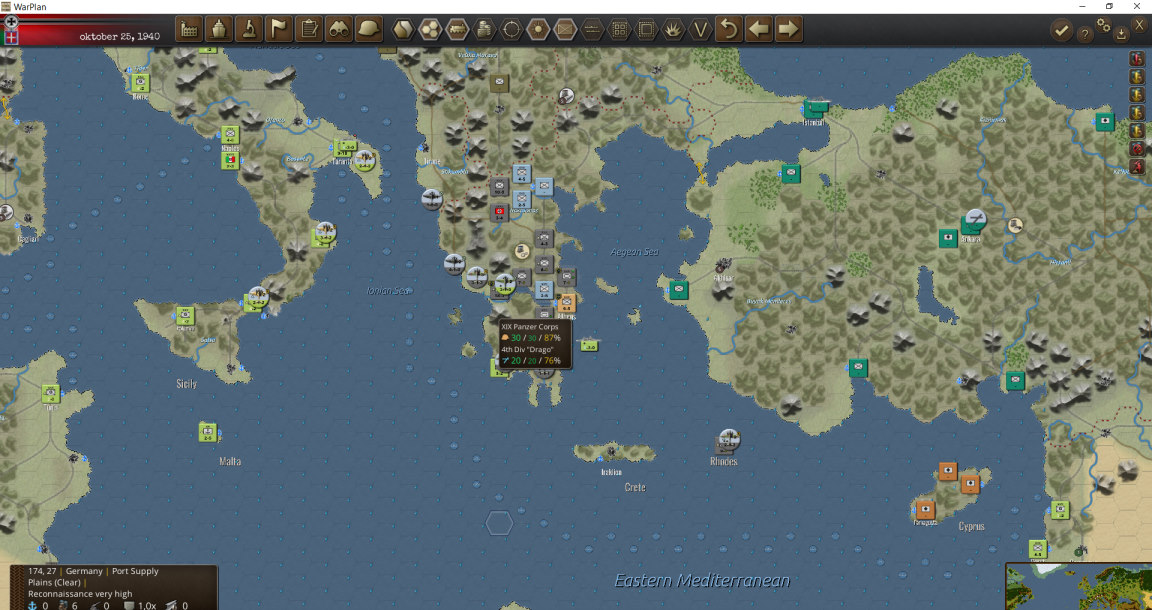Image resolution: width=1152 pixels, height=610 pixels.
Task: Click XIX Panzer Corps tooltip text
Action: tap(529, 326)
